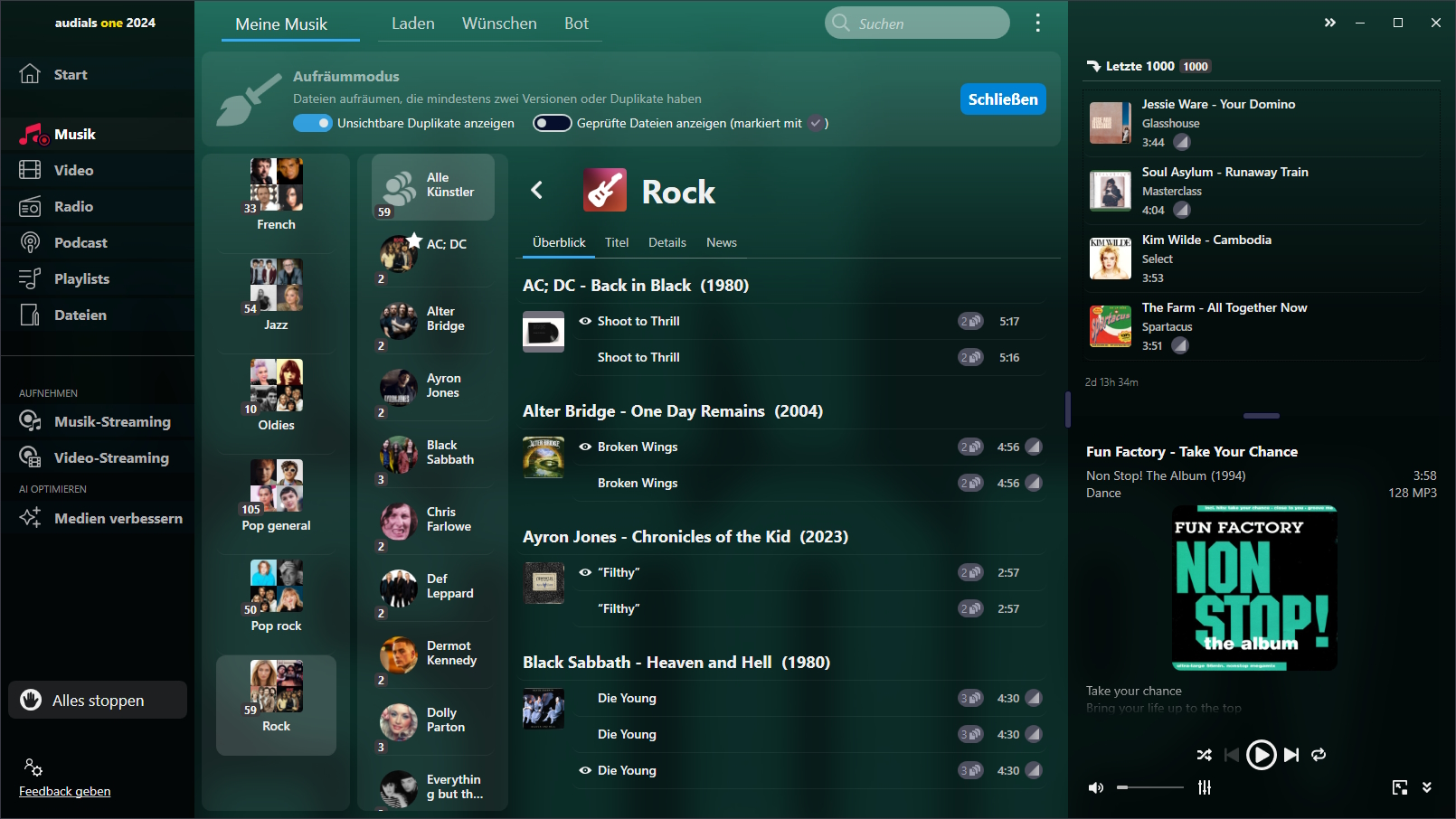
Task: Click the Schließen button
Action: [x=1003, y=99]
